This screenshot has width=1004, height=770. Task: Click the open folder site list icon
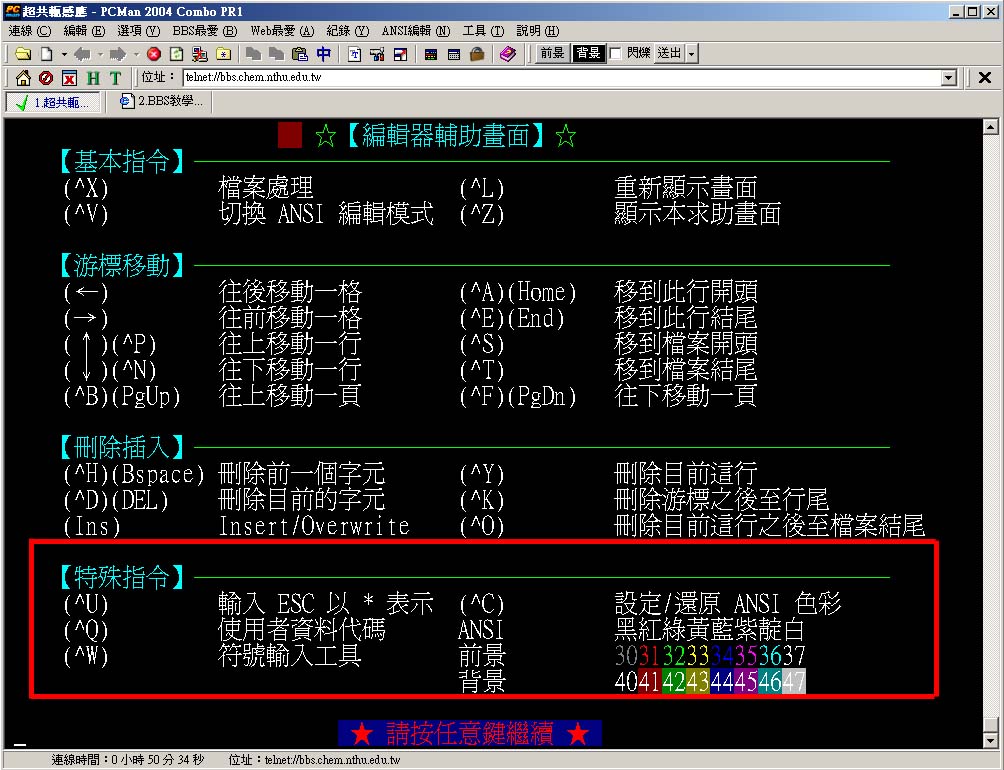pos(22,54)
